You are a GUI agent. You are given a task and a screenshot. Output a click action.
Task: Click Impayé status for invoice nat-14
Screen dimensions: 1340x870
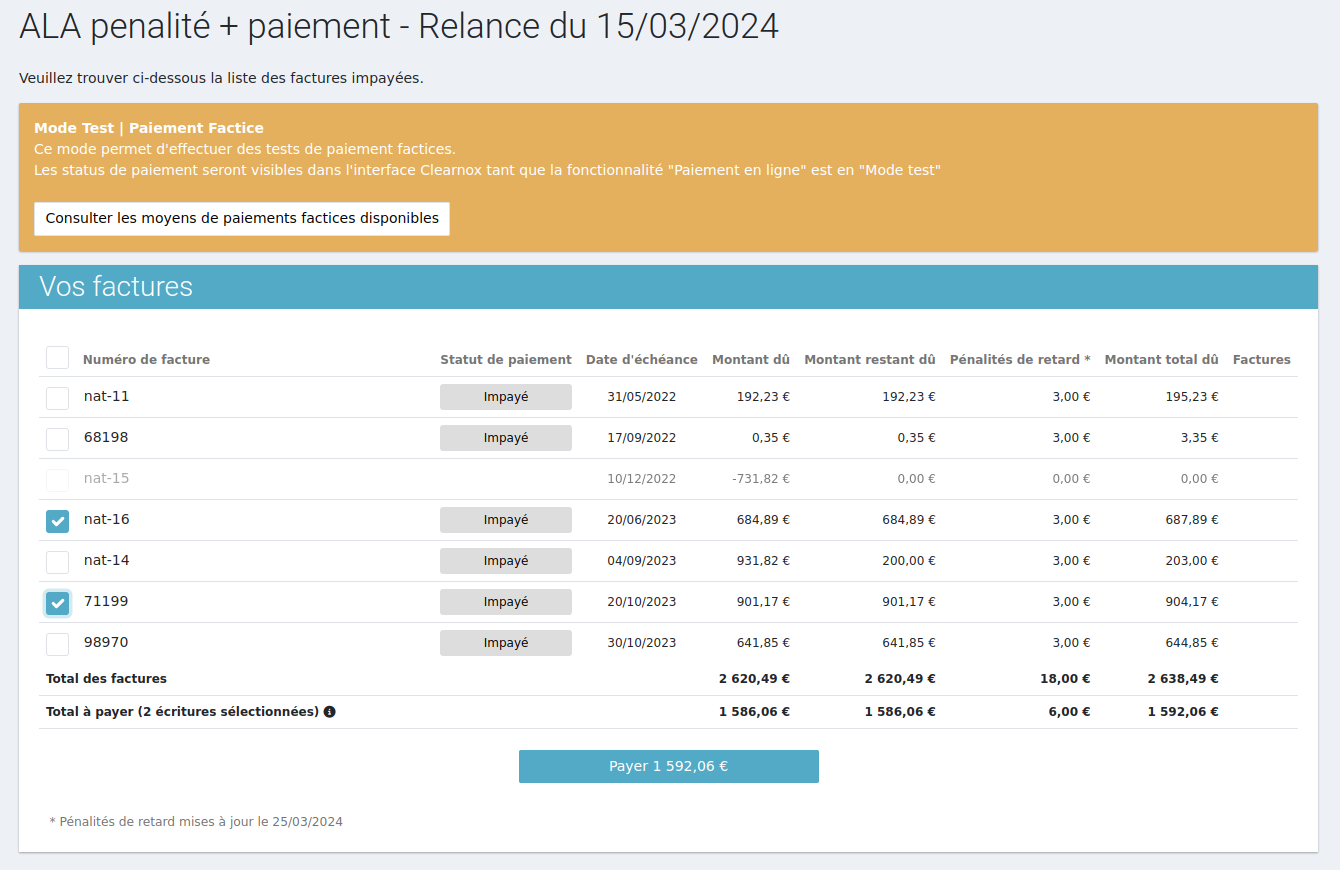coord(506,561)
